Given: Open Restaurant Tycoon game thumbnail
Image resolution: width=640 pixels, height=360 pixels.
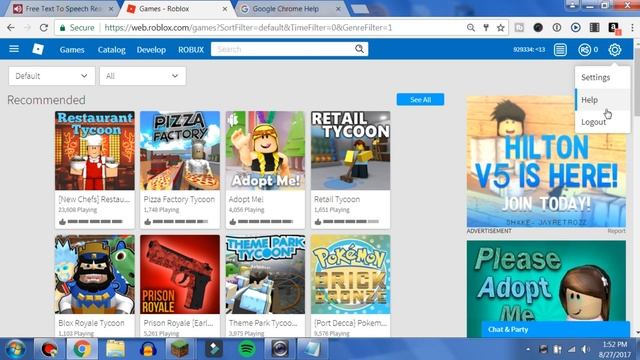Looking at the screenshot, I should click(x=95, y=150).
